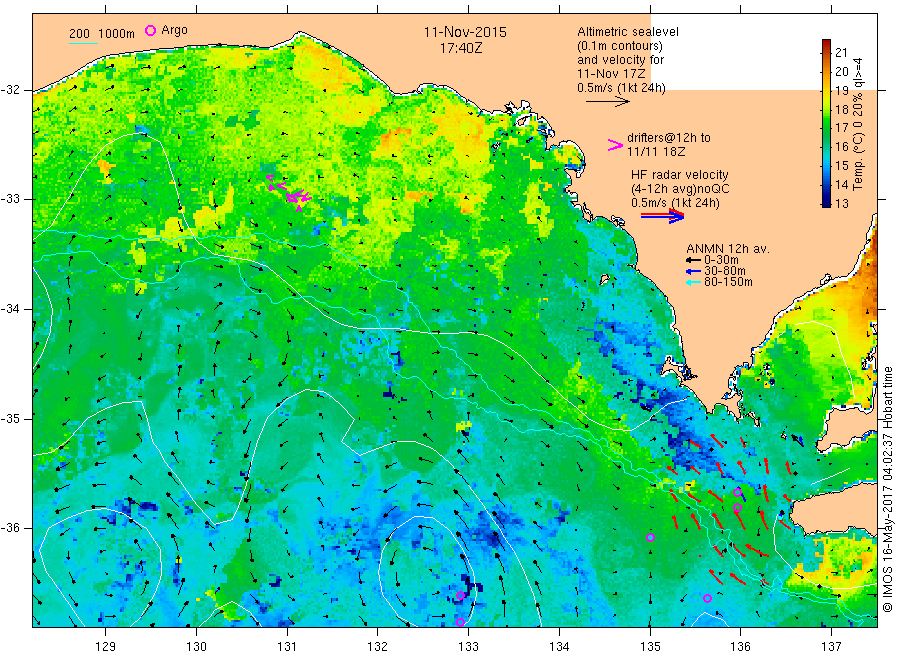The width and height of the screenshot is (900, 660).
Task: Click the blue 30-80m ANMN arrow symbol
Action: click(x=693, y=271)
